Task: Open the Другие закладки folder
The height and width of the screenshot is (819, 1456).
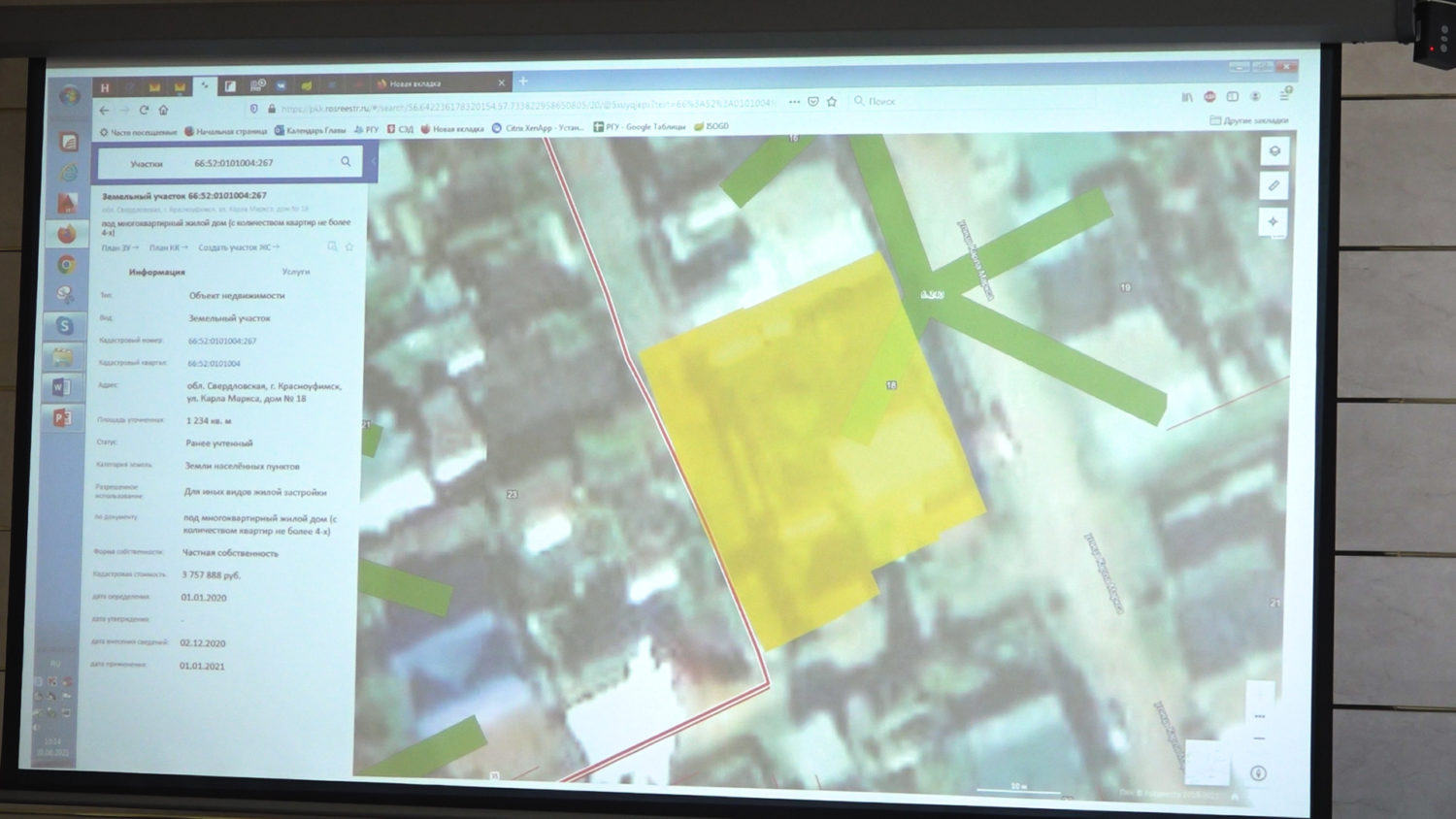Action: pos(1249,120)
